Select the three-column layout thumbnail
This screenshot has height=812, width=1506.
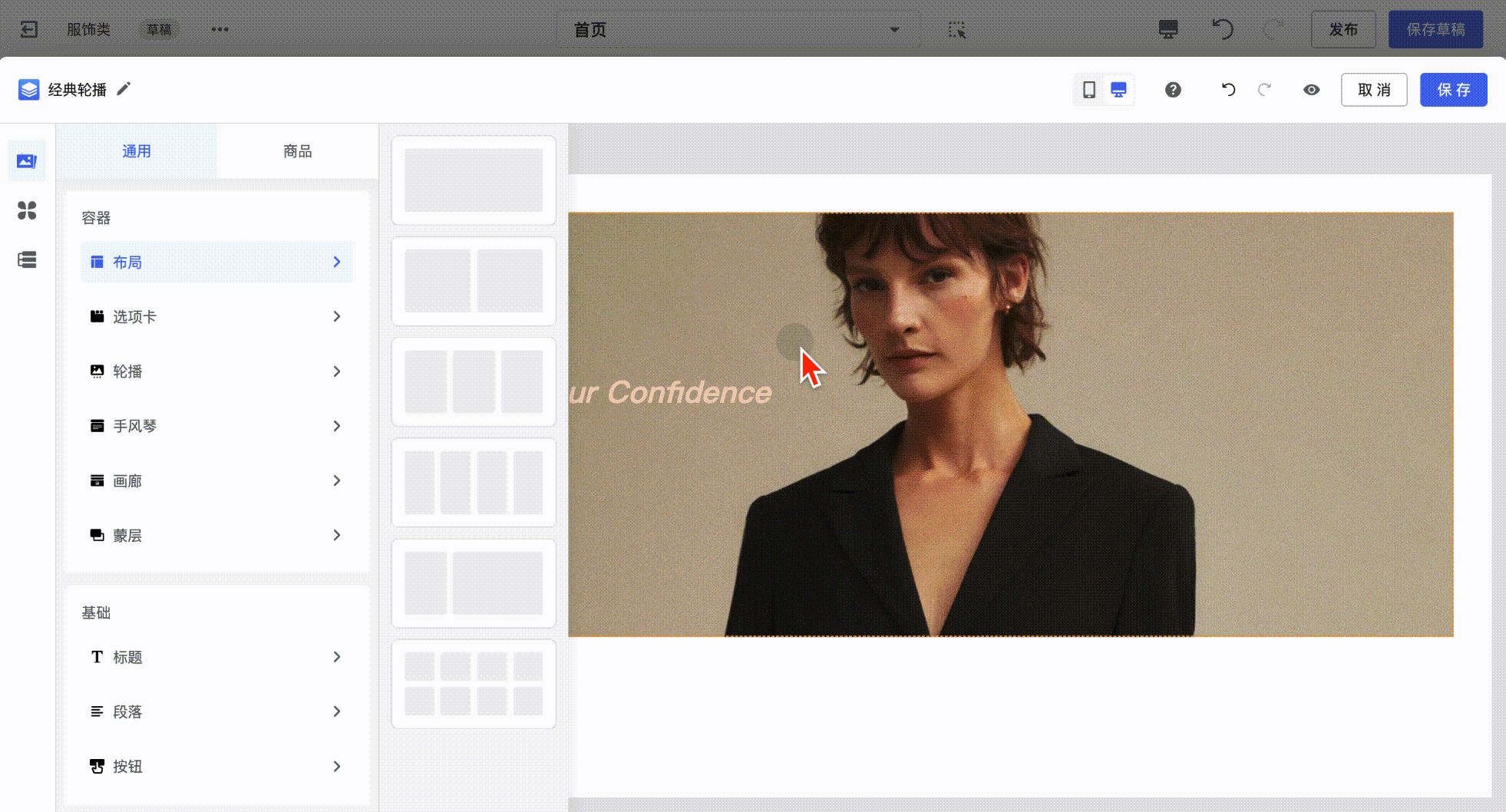point(474,381)
